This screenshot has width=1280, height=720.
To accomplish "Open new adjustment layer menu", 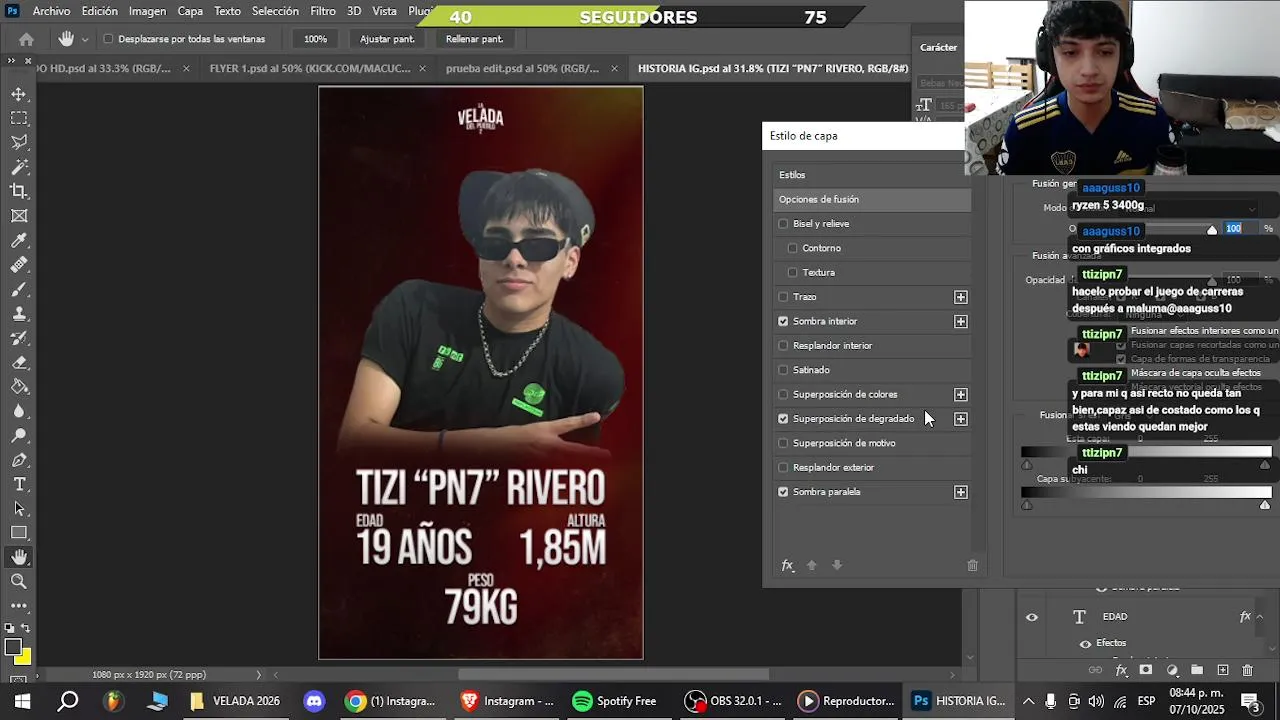I will coord(1172,670).
